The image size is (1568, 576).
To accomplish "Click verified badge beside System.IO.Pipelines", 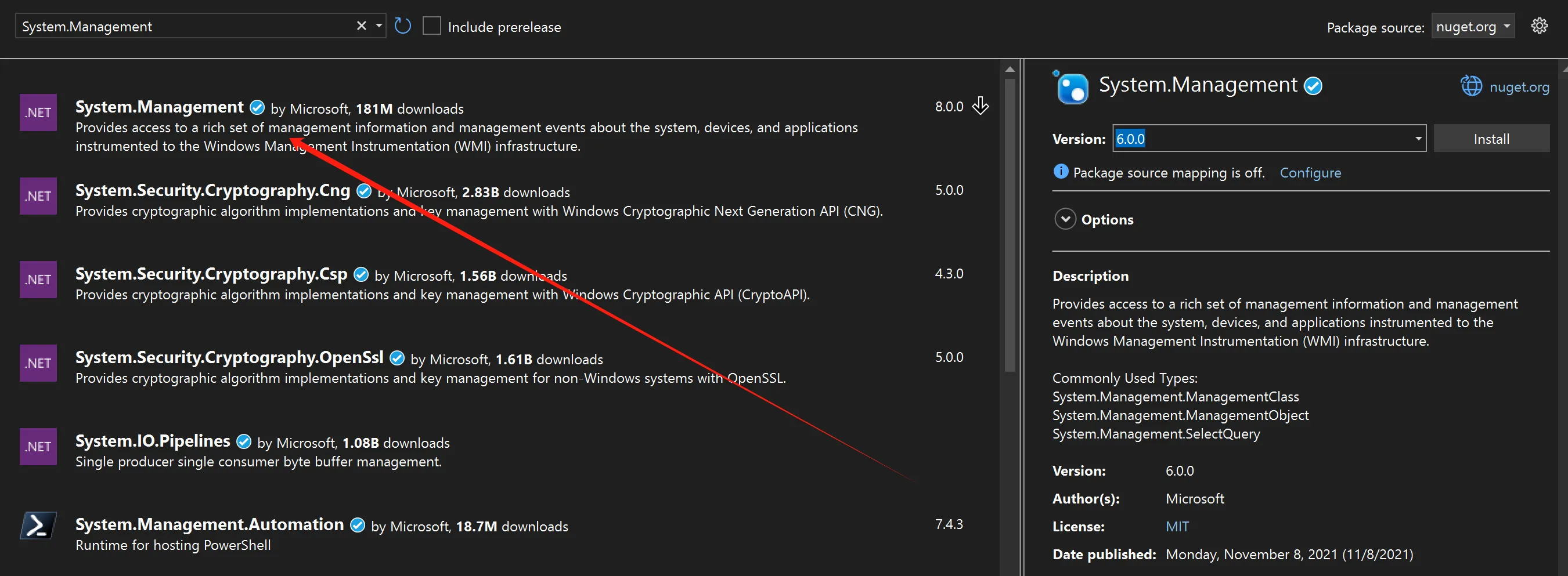I will click(x=243, y=441).
